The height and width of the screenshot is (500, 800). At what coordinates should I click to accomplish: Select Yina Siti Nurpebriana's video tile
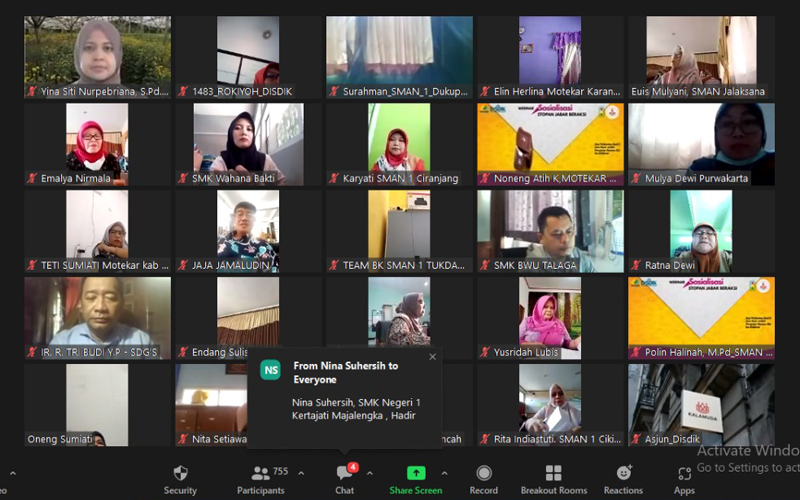(x=97, y=50)
